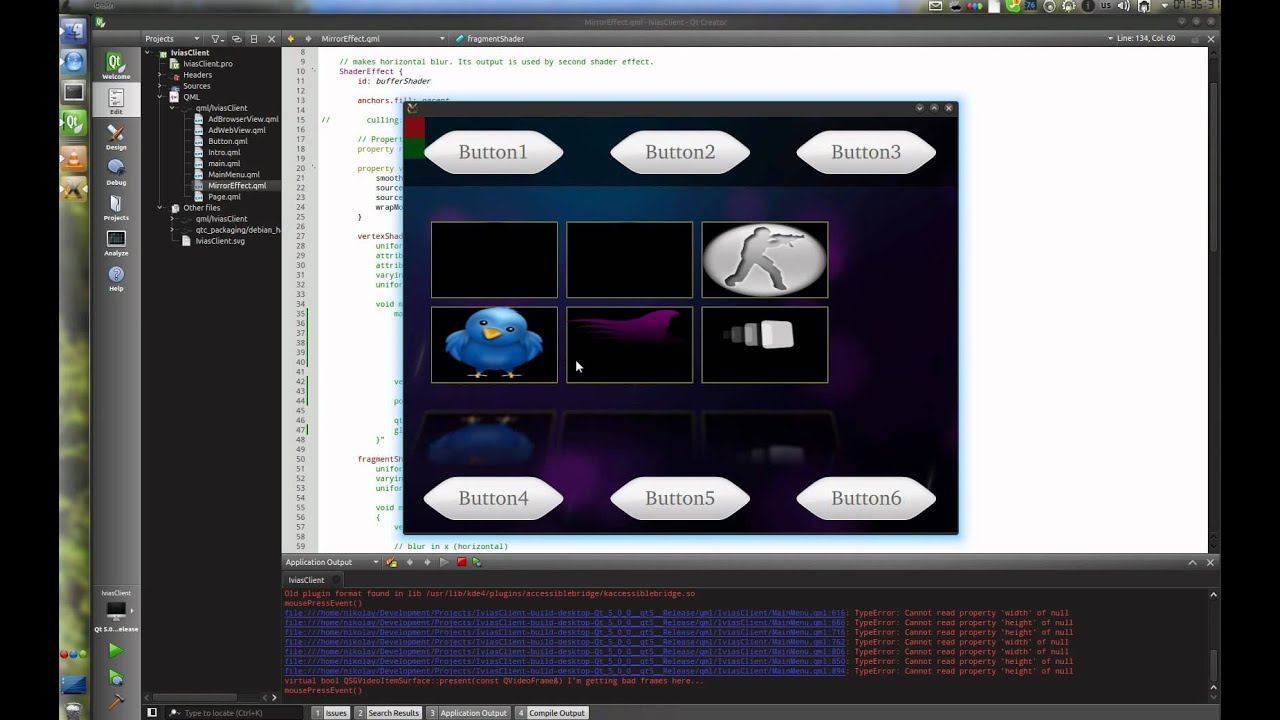
Task: Stop the running application (red square)
Action: click(x=461, y=562)
